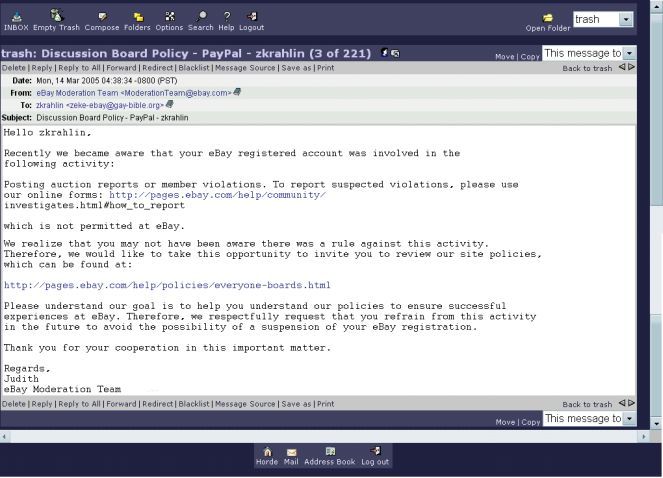Image resolution: width=663 pixels, height=478 pixels.
Task: Click the Options icon in toolbar
Action: point(169,17)
